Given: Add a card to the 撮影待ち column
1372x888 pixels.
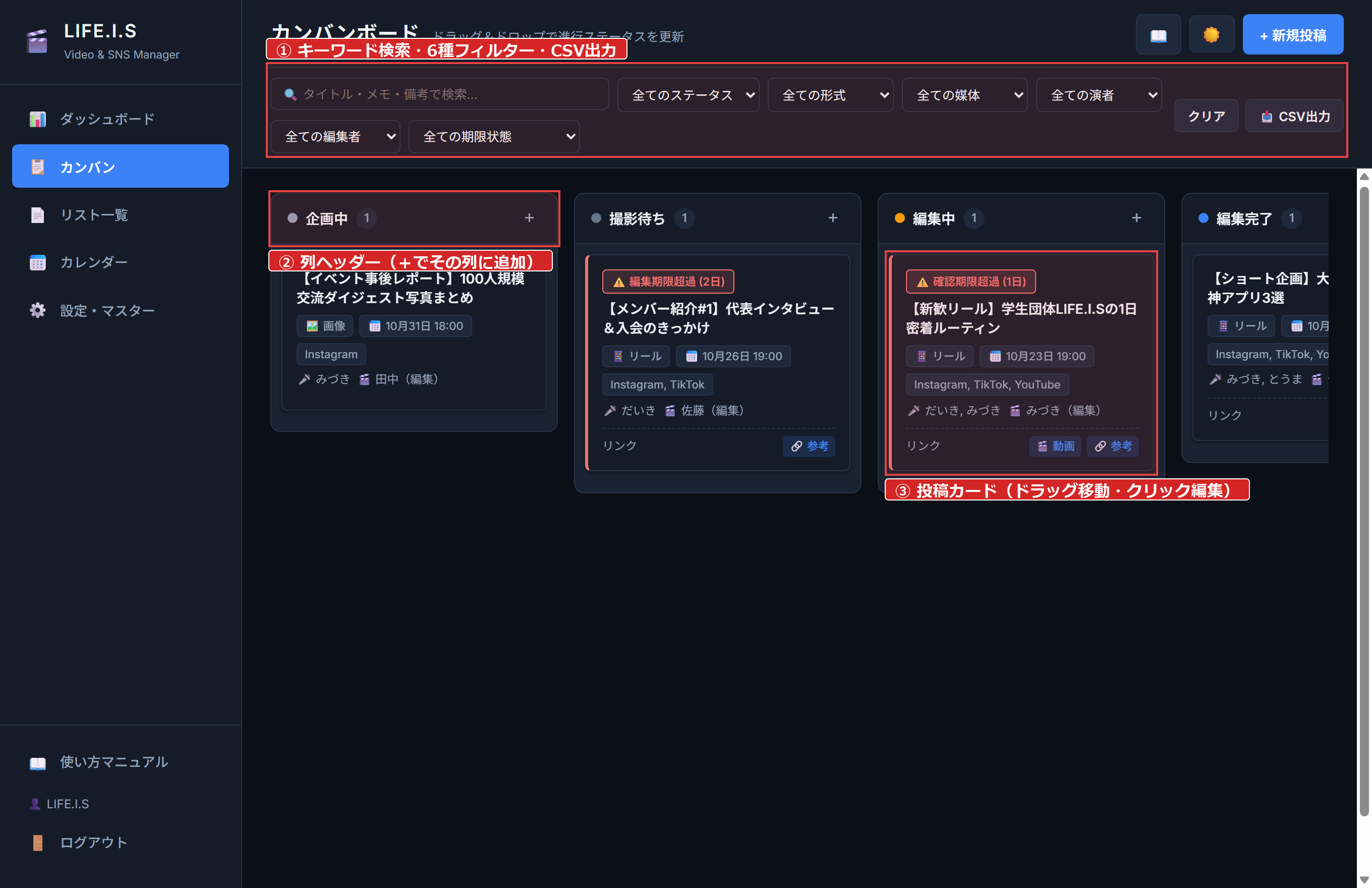Looking at the screenshot, I should [x=833, y=218].
